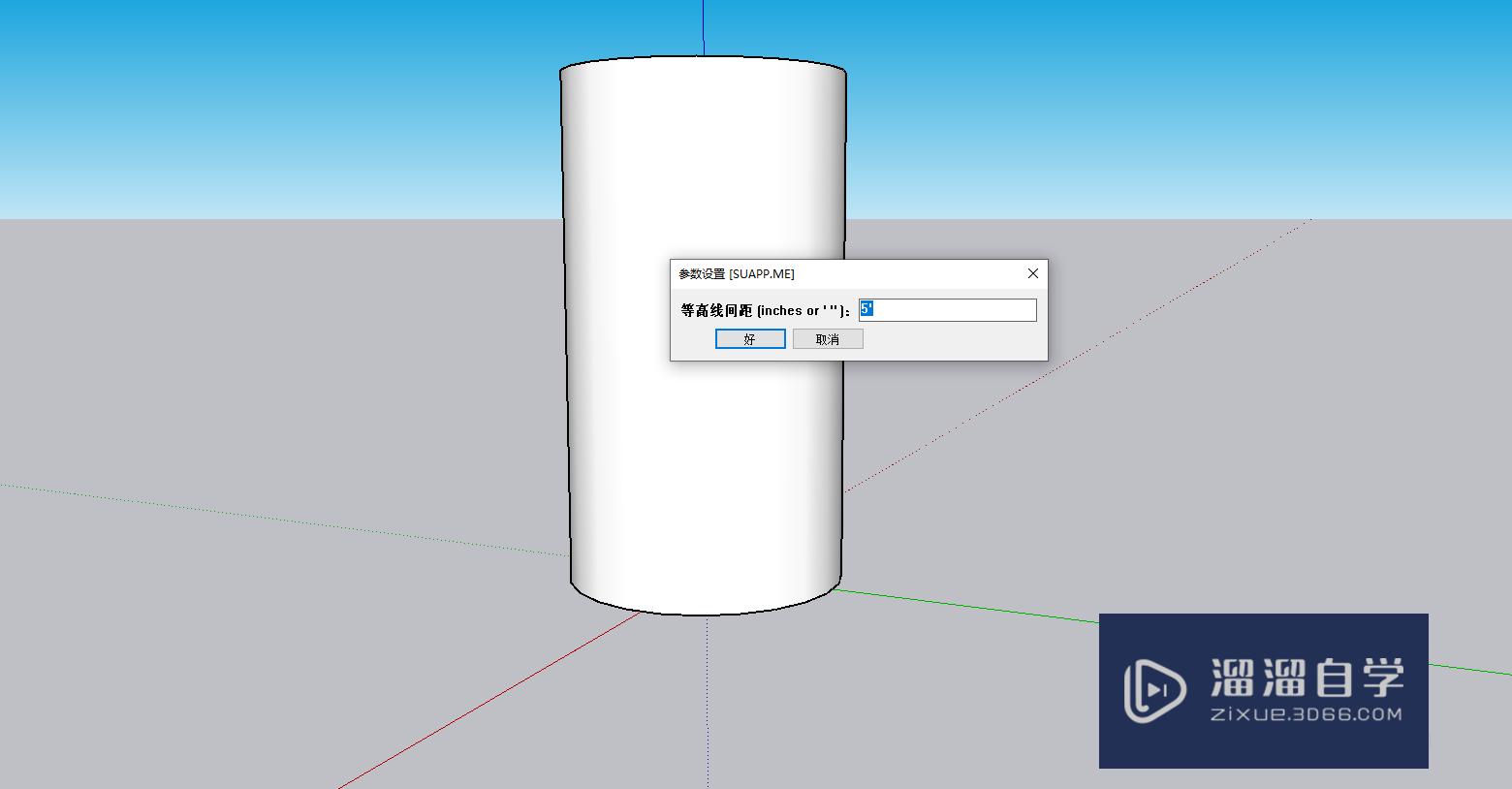This screenshot has height=789, width=1512.
Task: Click the 参数设置 [SUAPP.ME] title text
Action: click(x=737, y=274)
